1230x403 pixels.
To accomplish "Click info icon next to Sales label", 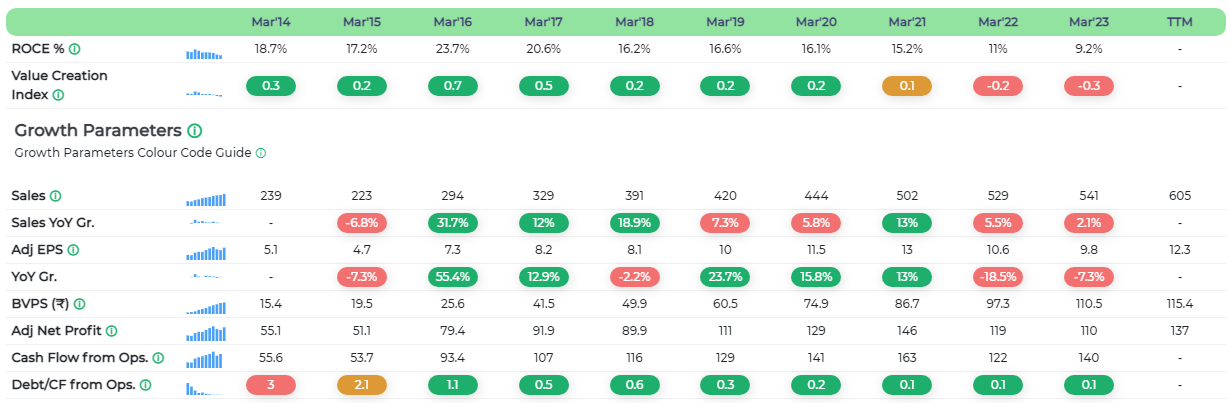I will pyautogui.click(x=56, y=196).
